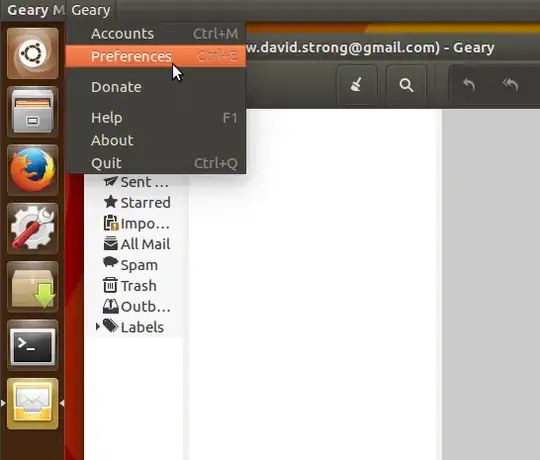Select the Outbox folder
540x460 pixels.
(137, 306)
